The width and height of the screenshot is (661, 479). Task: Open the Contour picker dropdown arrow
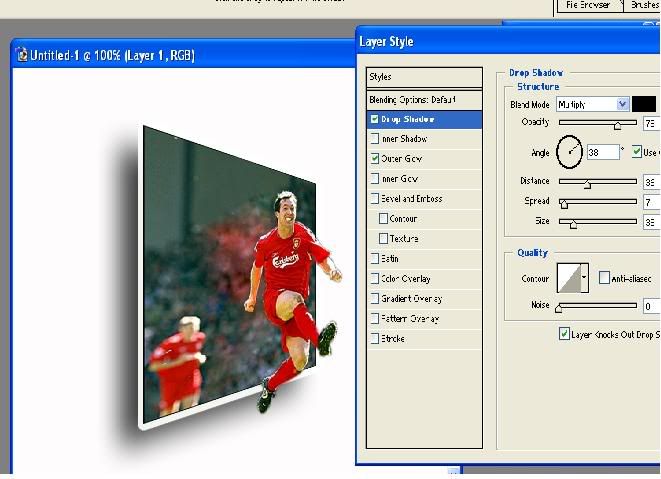pyautogui.click(x=584, y=278)
